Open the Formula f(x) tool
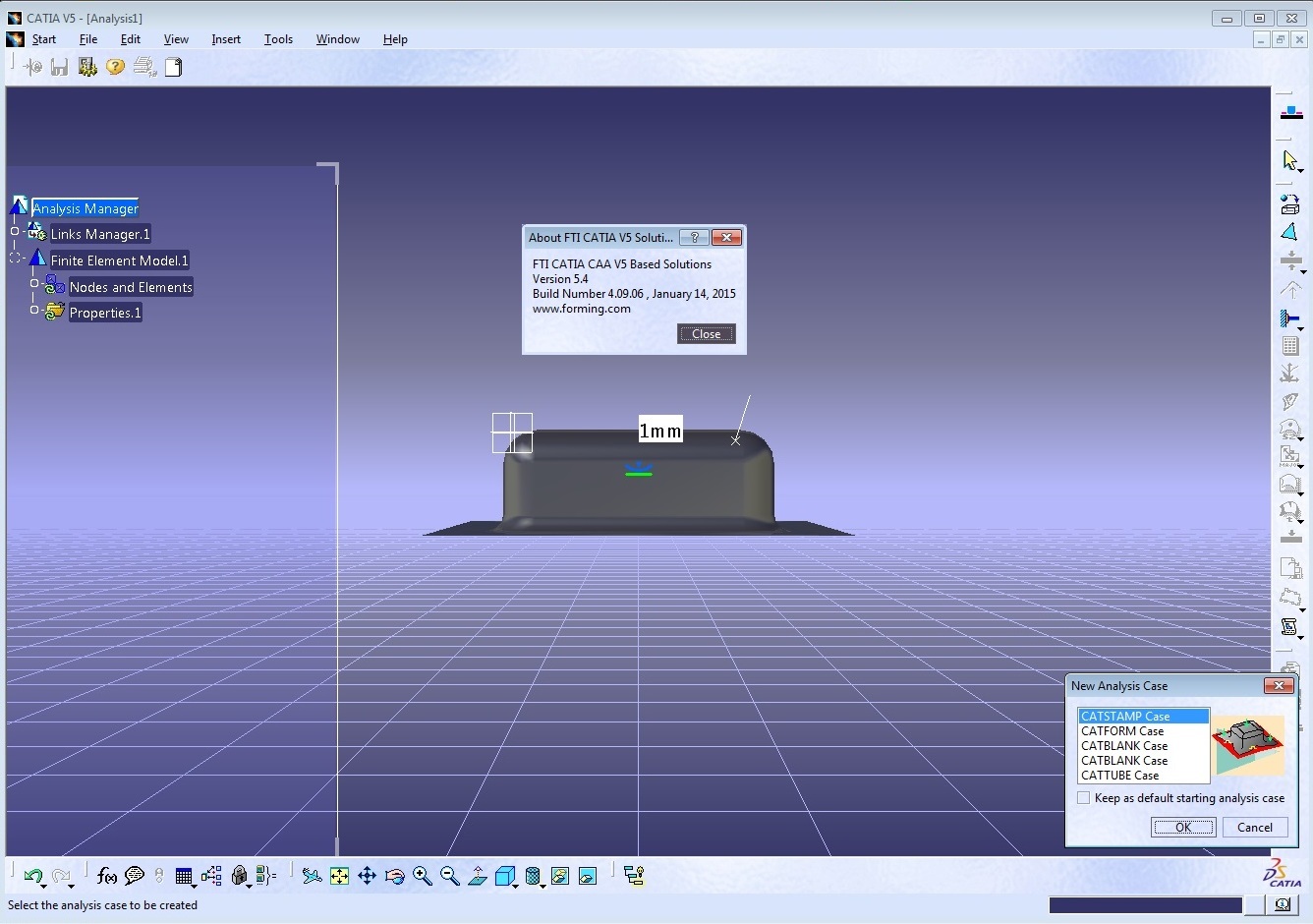This screenshot has width=1313, height=924. [107, 876]
